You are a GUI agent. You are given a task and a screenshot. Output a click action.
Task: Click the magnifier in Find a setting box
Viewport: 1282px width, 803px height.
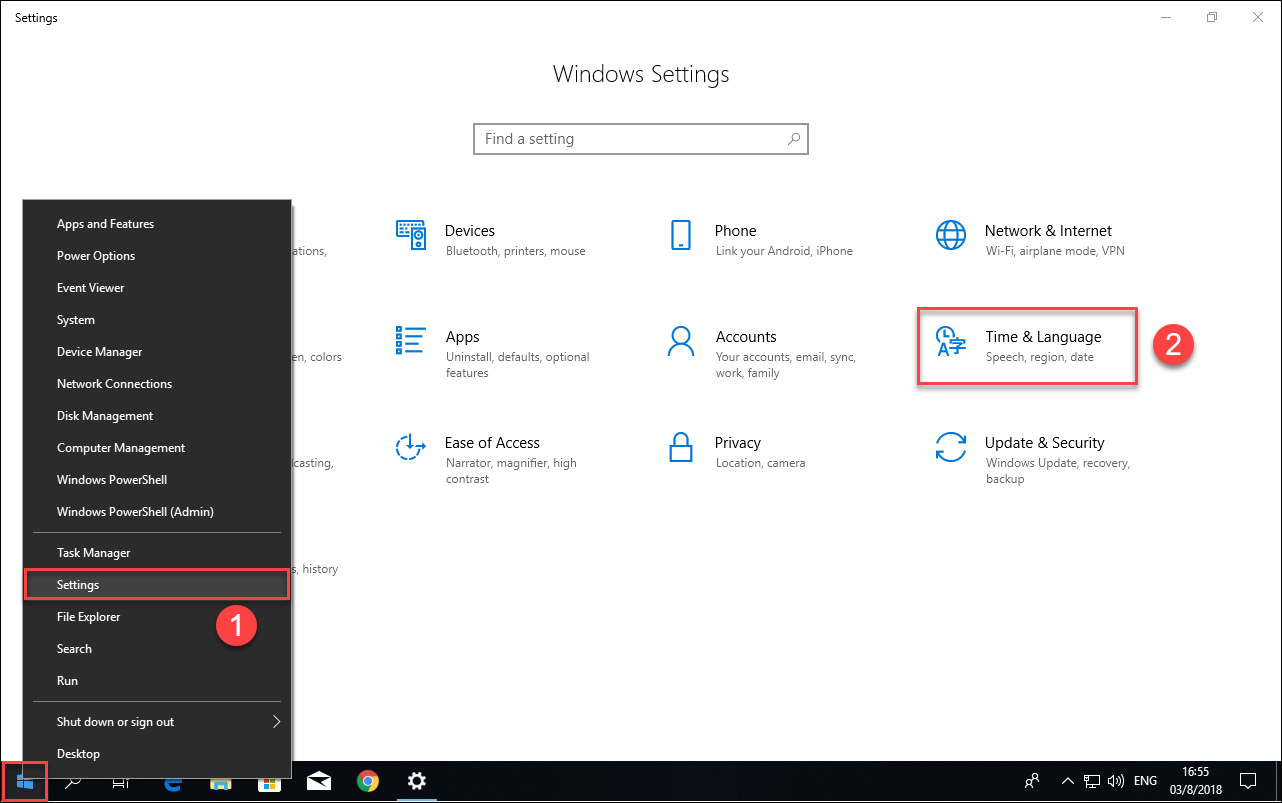794,139
